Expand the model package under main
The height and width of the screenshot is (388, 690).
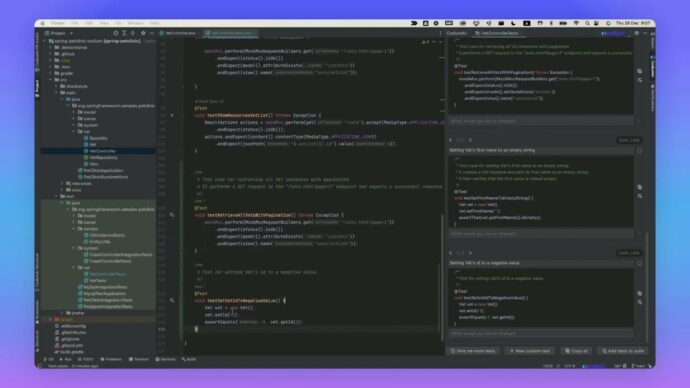click(x=74, y=112)
